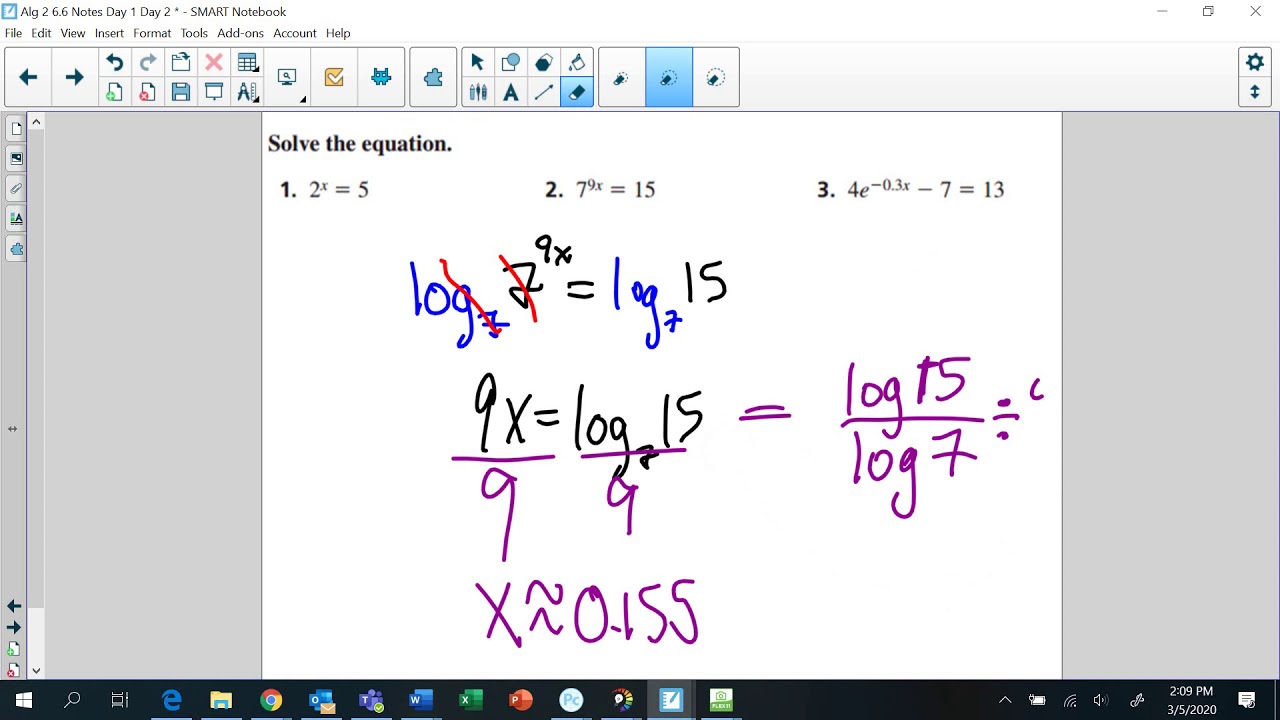This screenshot has height=720, width=1280.
Task: Open the Insert Table dropdown
Action: pos(247,63)
